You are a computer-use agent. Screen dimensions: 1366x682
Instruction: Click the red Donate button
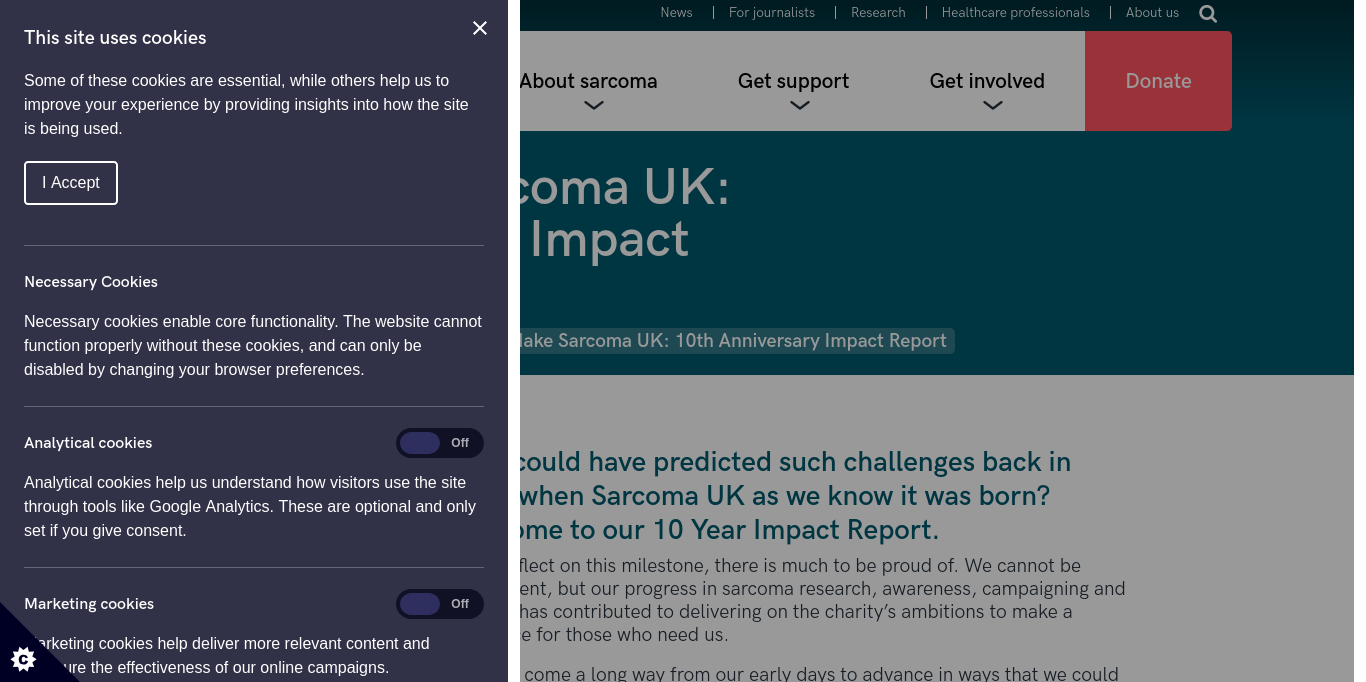[1158, 81]
